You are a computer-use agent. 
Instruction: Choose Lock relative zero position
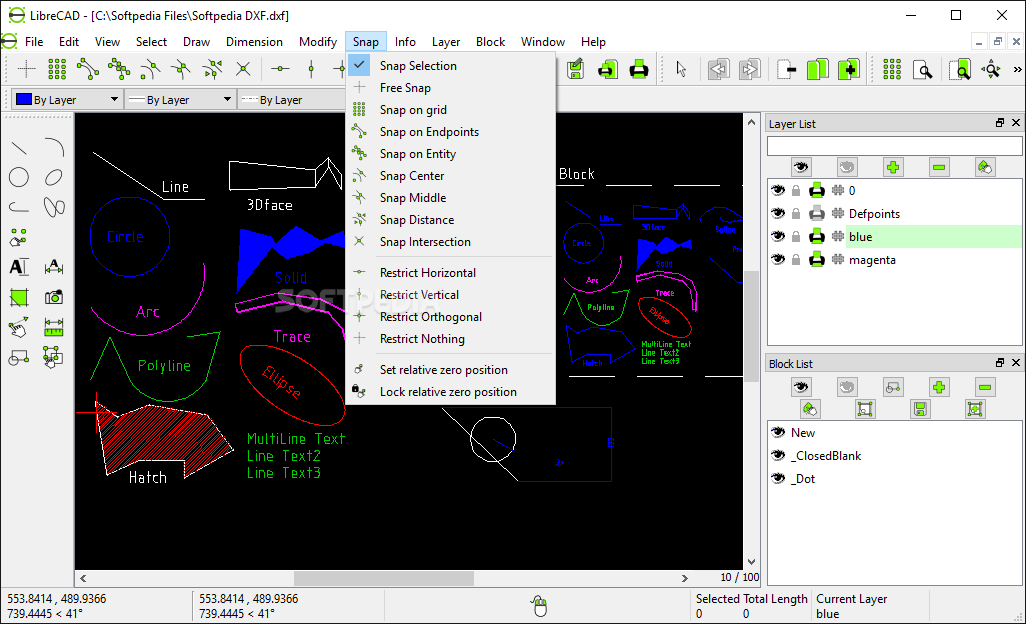tap(450, 391)
